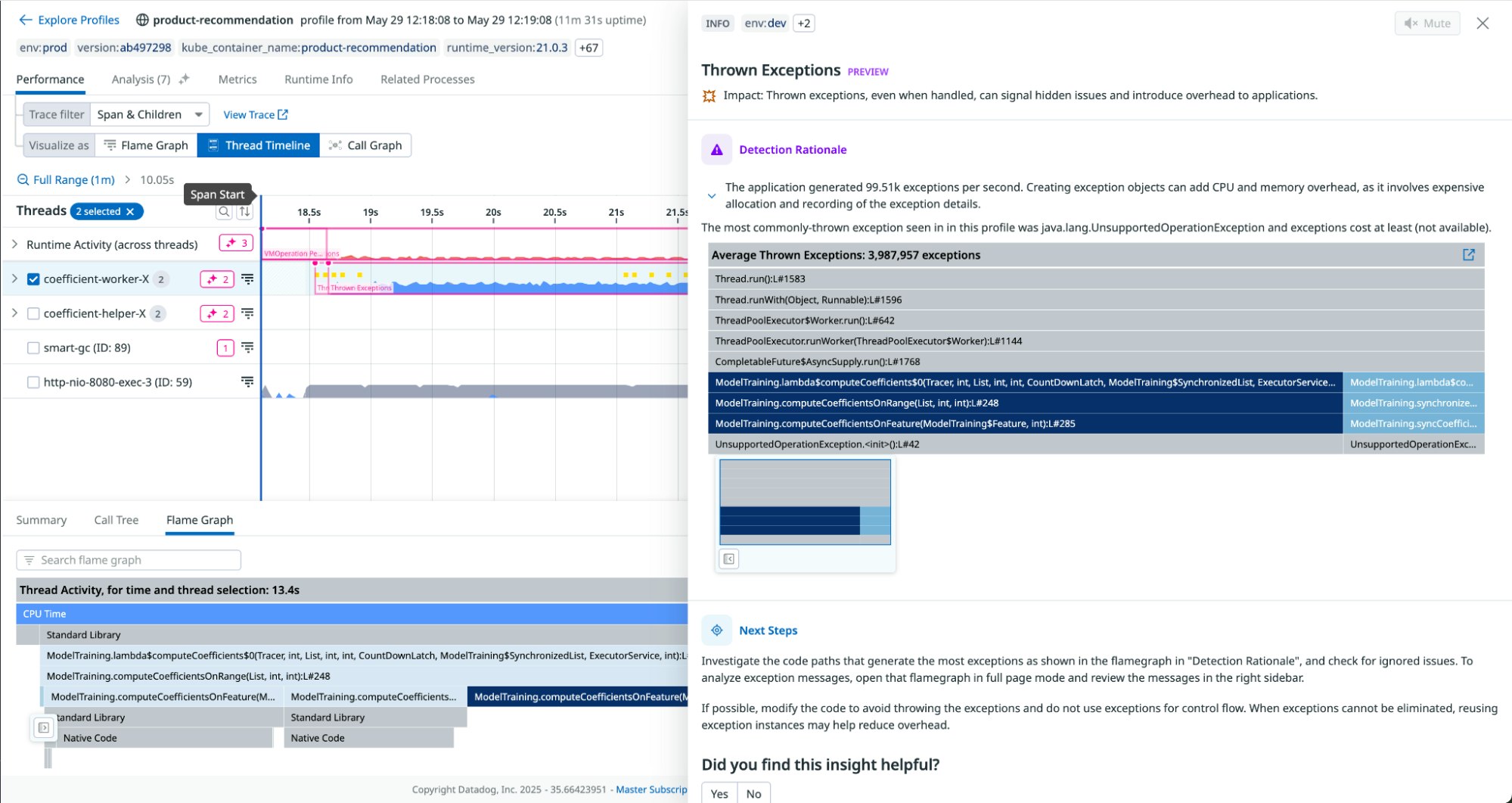This screenshot has height=803, width=1512.
Task: Expand Runtime Activity across threads row
Action: point(14,244)
